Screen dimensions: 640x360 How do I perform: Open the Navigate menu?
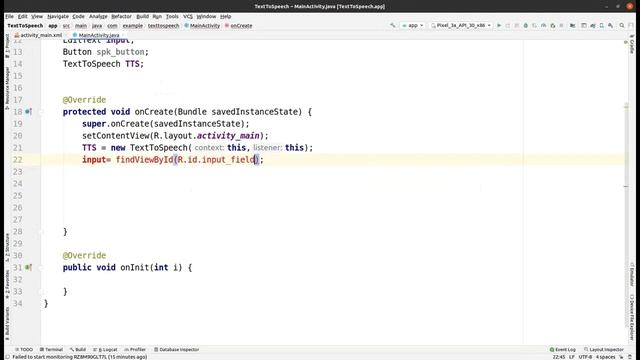(58, 16)
